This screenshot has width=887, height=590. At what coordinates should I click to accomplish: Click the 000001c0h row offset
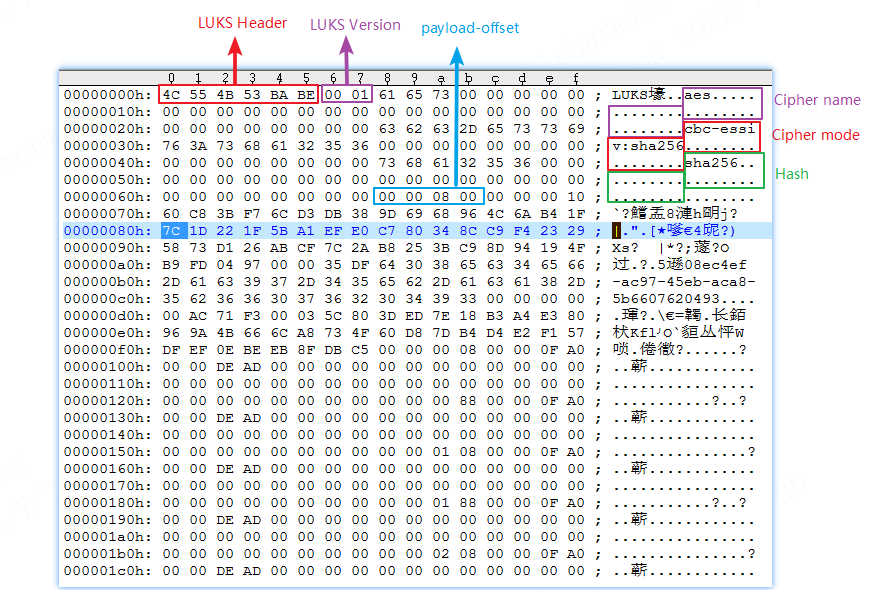point(107,570)
